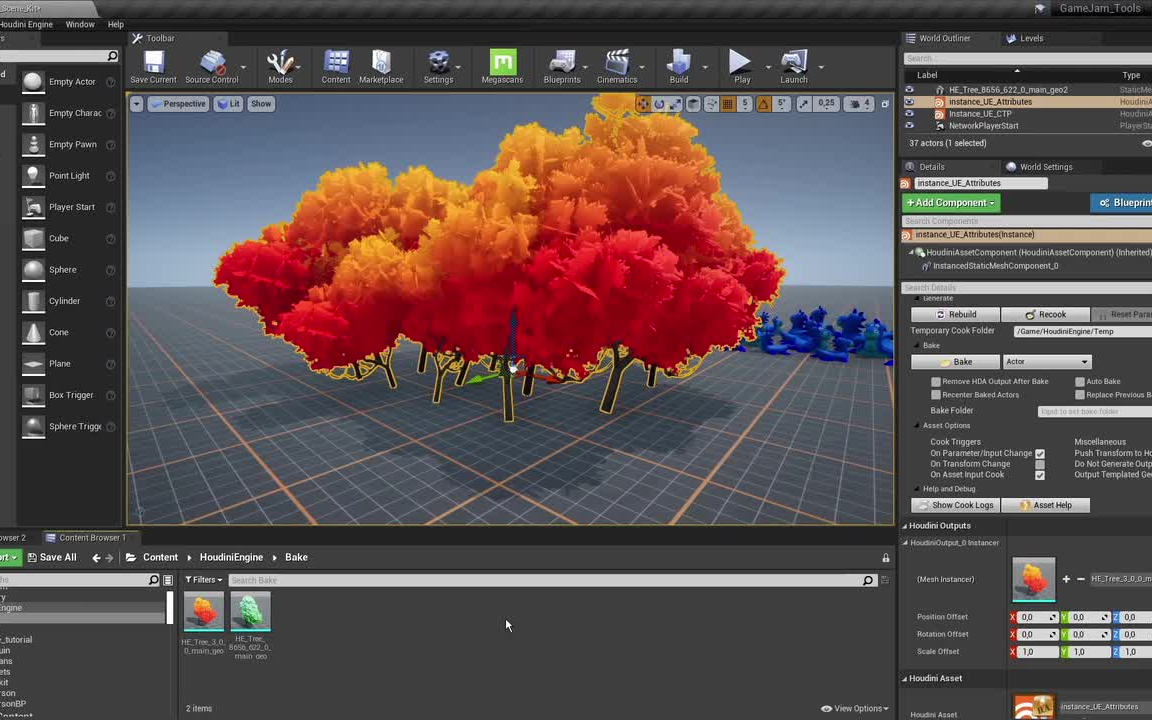Uncheck On Asset Input Cook trigger
The width and height of the screenshot is (1152, 720).
point(1040,474)
